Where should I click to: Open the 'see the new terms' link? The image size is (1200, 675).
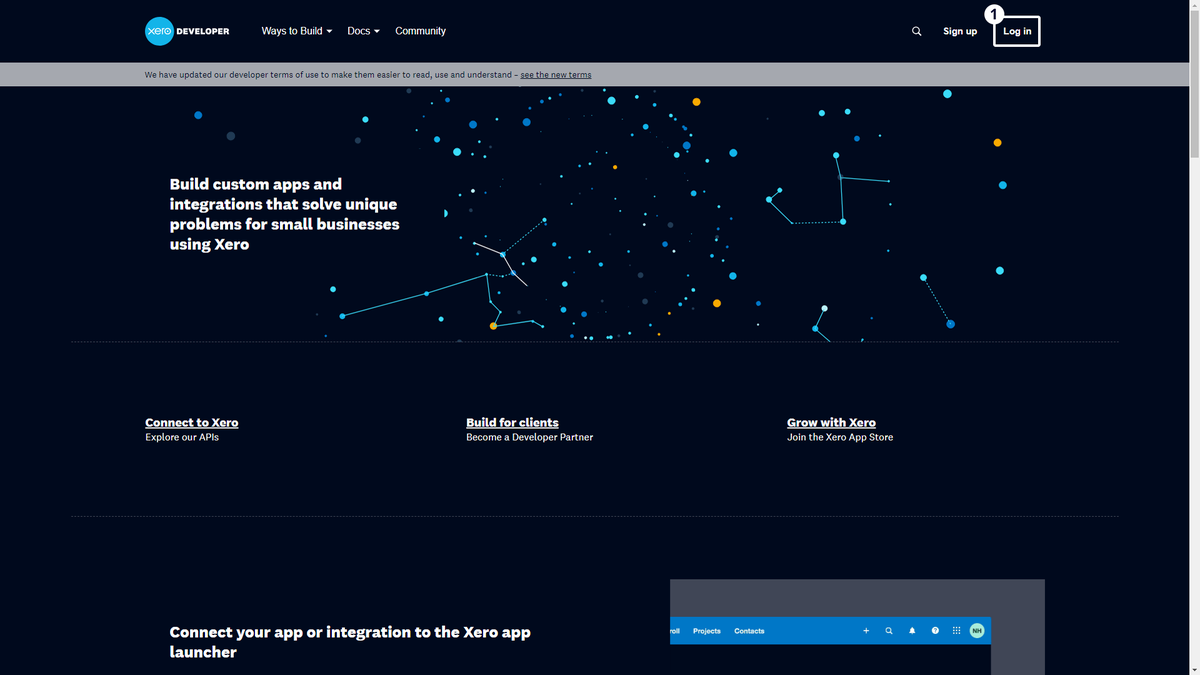555,75
